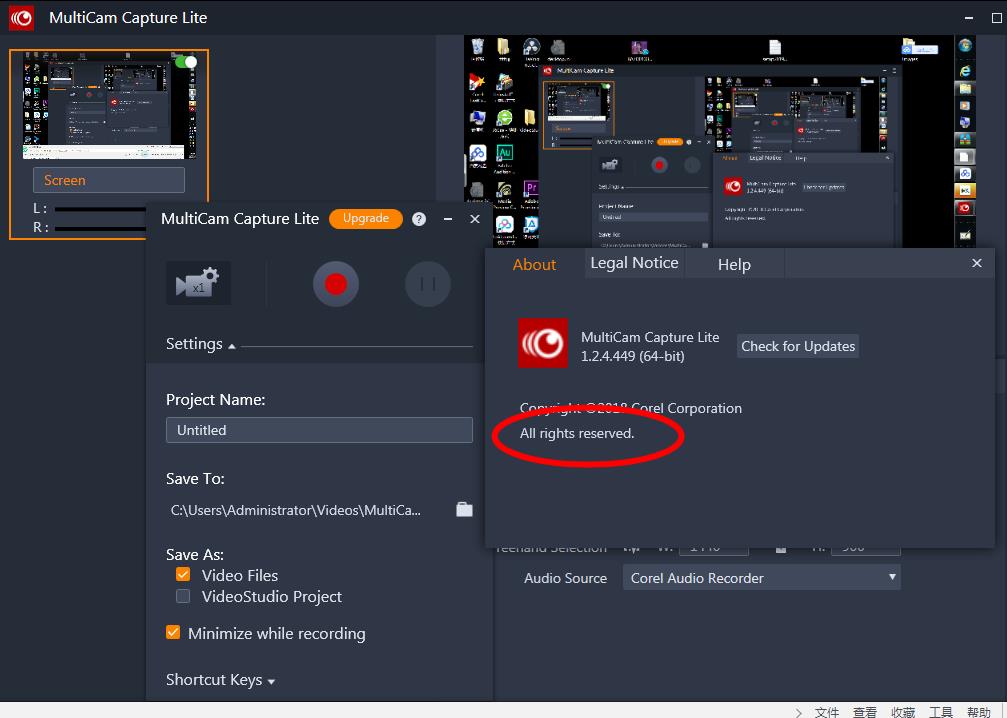This screenshot has height=718, width=1007.
Task: Close the small MultiCam Capture Lite window
Action: click(x=475, y=219)
